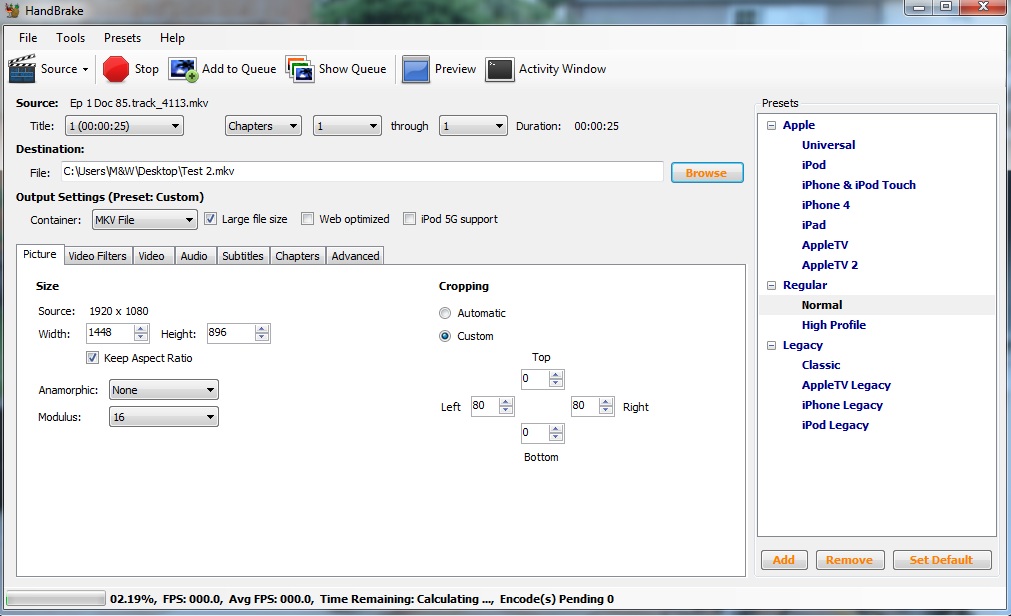Click the Show Queue icon

click(x=300, y=69)
